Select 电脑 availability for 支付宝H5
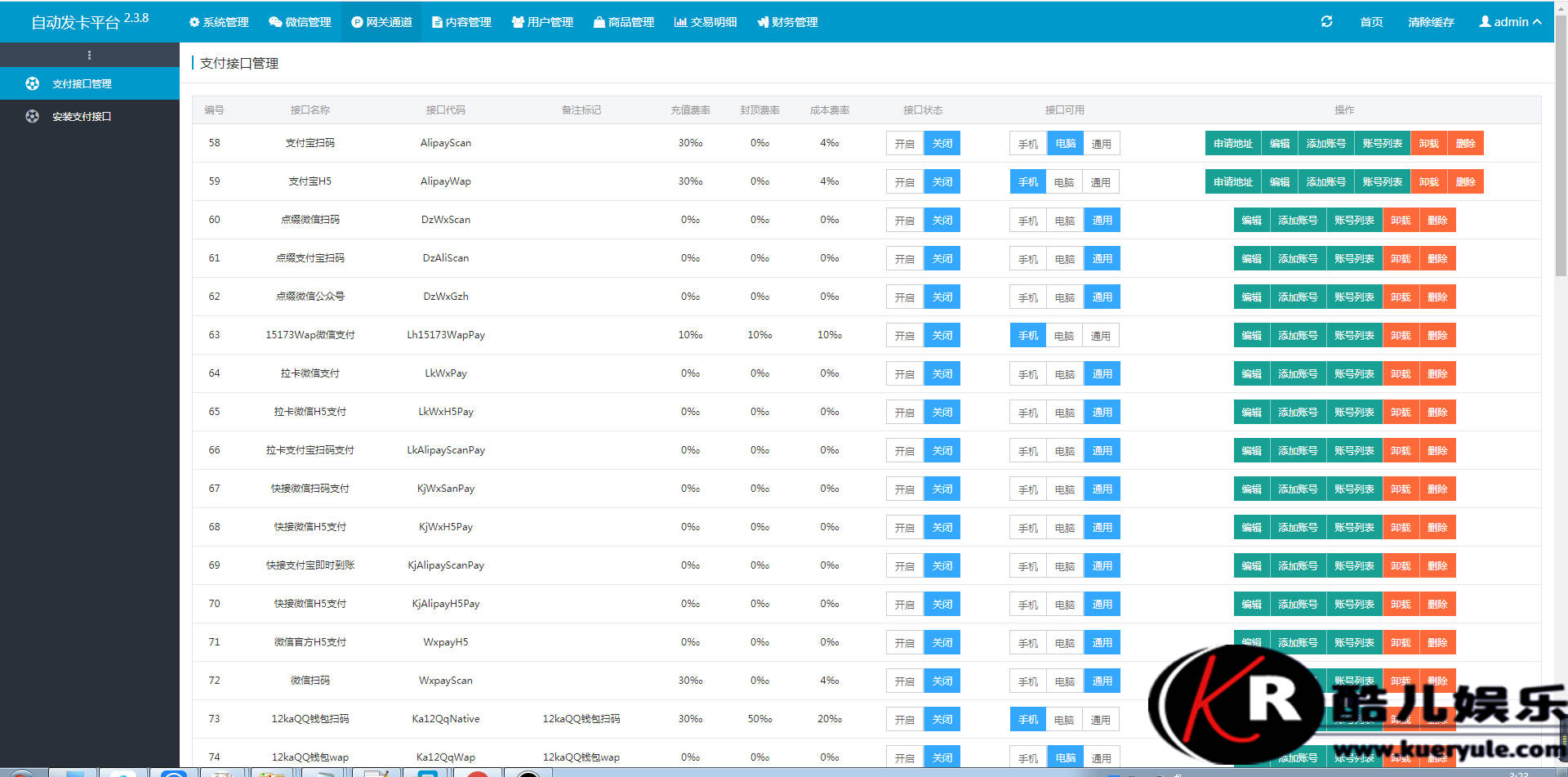Viewport: 1568px width, 777px height. pyautogui.click(x=1064, y=181)
